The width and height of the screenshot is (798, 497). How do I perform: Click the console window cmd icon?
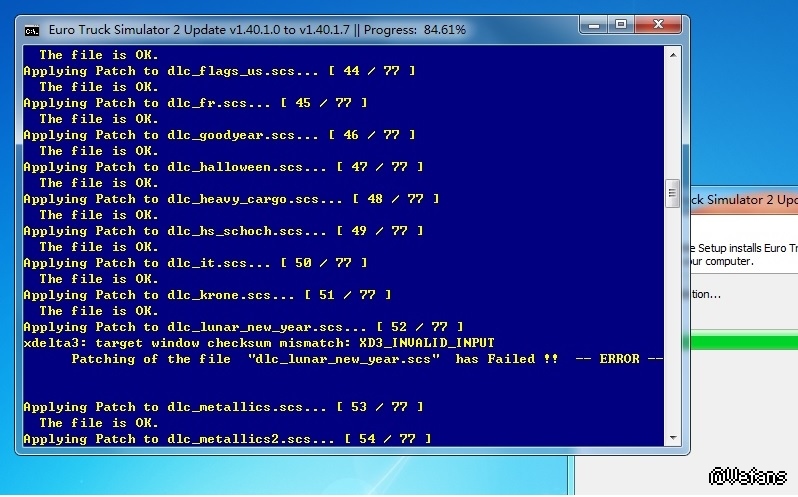click(32, 31)
